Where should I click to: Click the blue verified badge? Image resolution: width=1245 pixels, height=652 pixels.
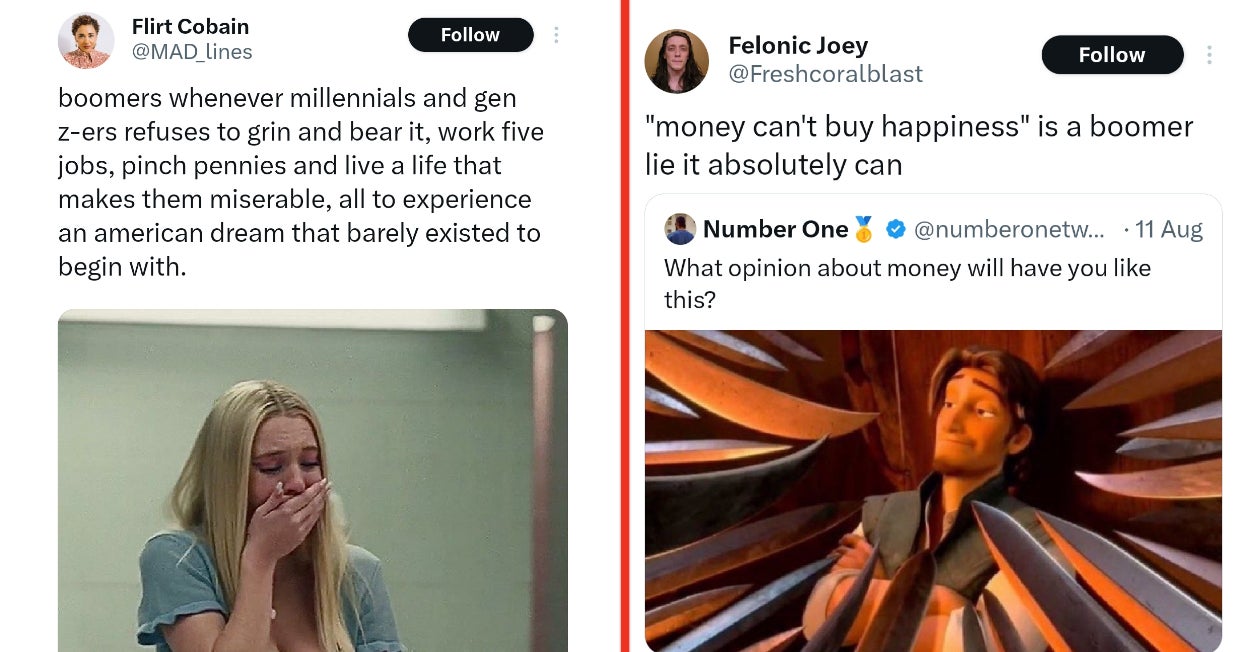click(x=896, y=229)
